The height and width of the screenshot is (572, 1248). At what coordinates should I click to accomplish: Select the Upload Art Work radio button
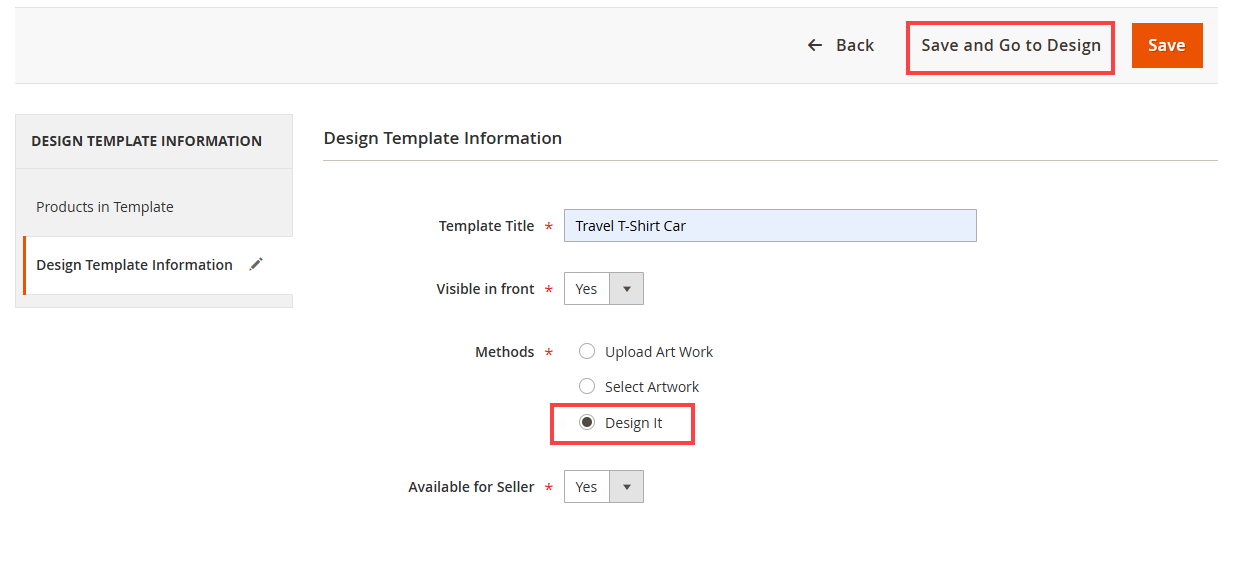[587, 352]
